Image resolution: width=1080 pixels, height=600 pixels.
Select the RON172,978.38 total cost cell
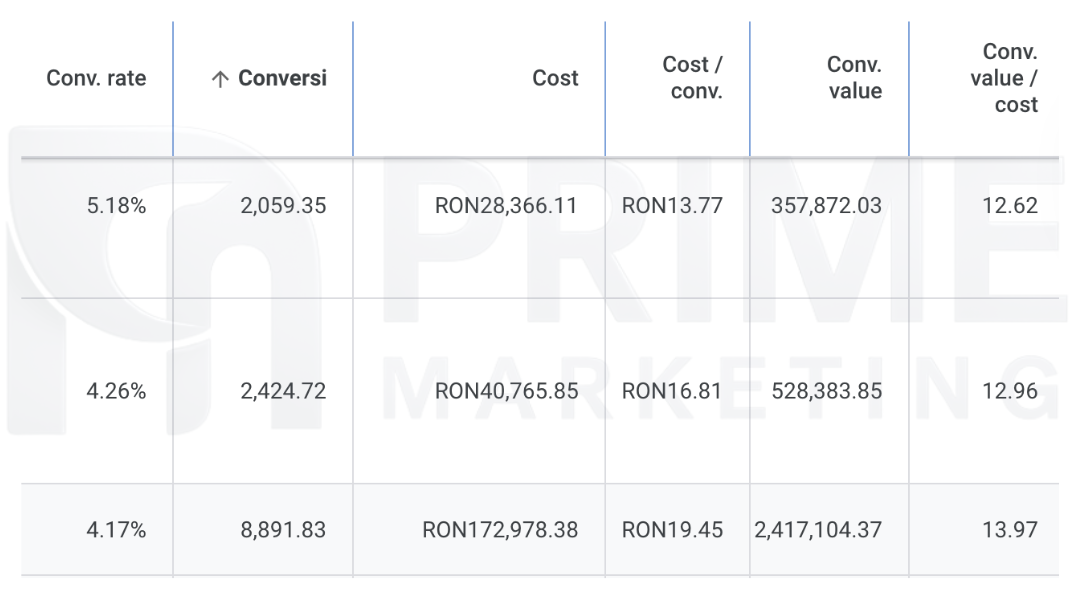(499, 530)
